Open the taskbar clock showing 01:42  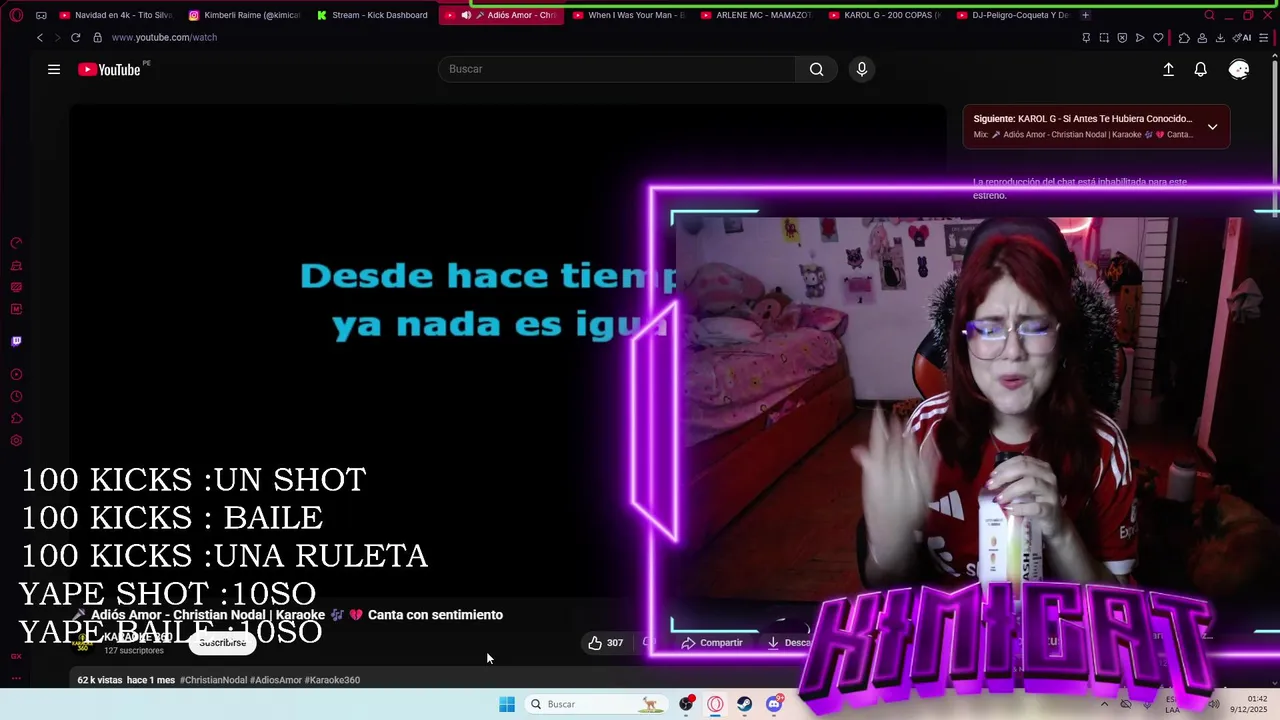[x=1248, y=704]
